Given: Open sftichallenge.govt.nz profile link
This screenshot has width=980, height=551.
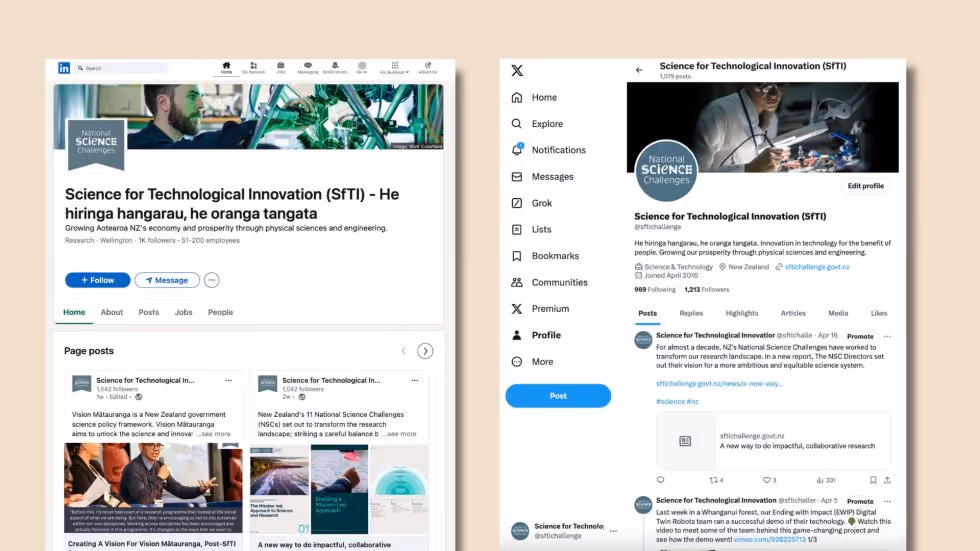Looking at the screenshot, I should point(817,267).
